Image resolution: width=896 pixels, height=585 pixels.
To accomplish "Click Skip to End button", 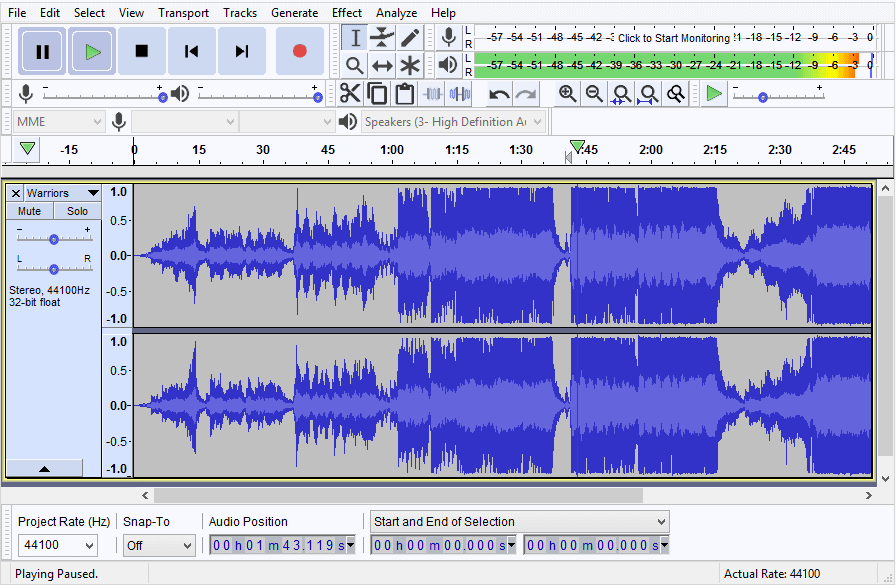I will coord(242,51).
